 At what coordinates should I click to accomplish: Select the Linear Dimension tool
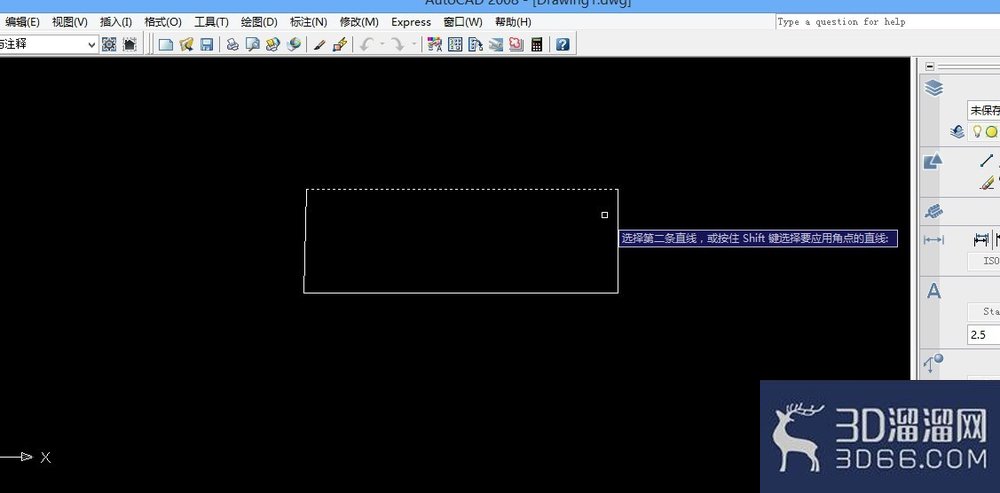coord(981,240)
